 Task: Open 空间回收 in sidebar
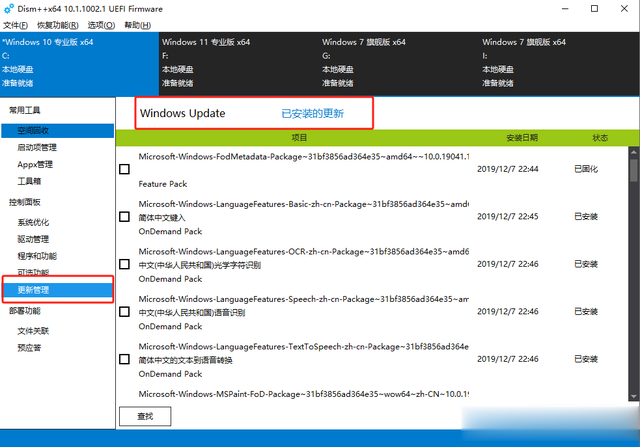(58, 131)
